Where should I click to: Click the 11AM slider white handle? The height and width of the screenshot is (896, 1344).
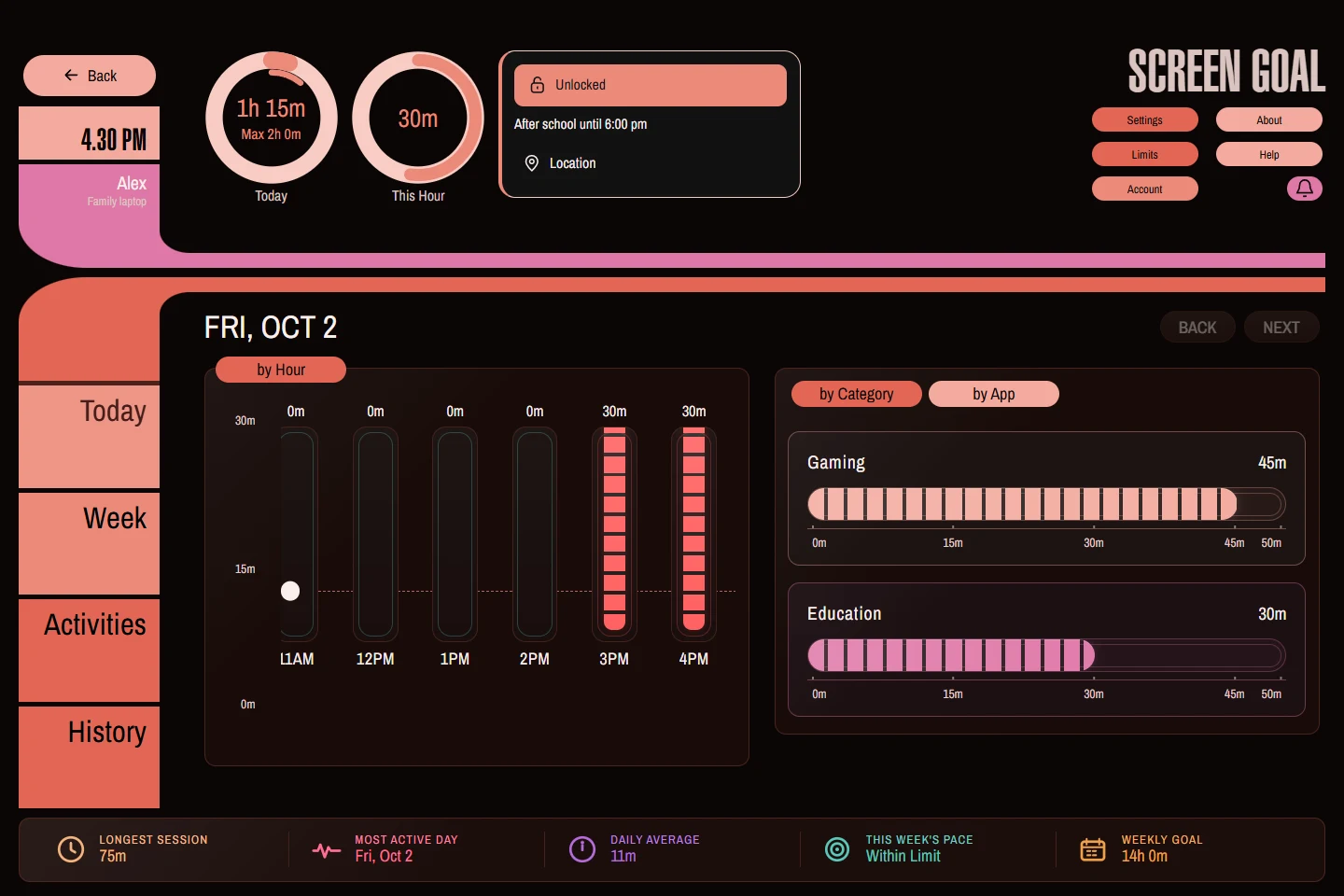coord(290,591)
